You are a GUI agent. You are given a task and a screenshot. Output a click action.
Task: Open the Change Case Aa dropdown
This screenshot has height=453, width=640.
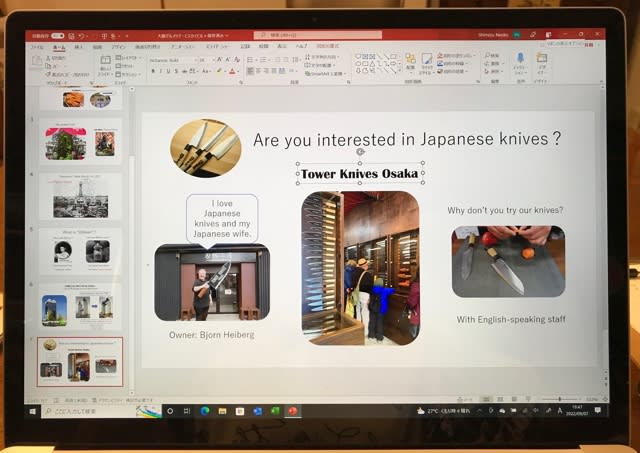pyautogui.click(x=206, y=71)
